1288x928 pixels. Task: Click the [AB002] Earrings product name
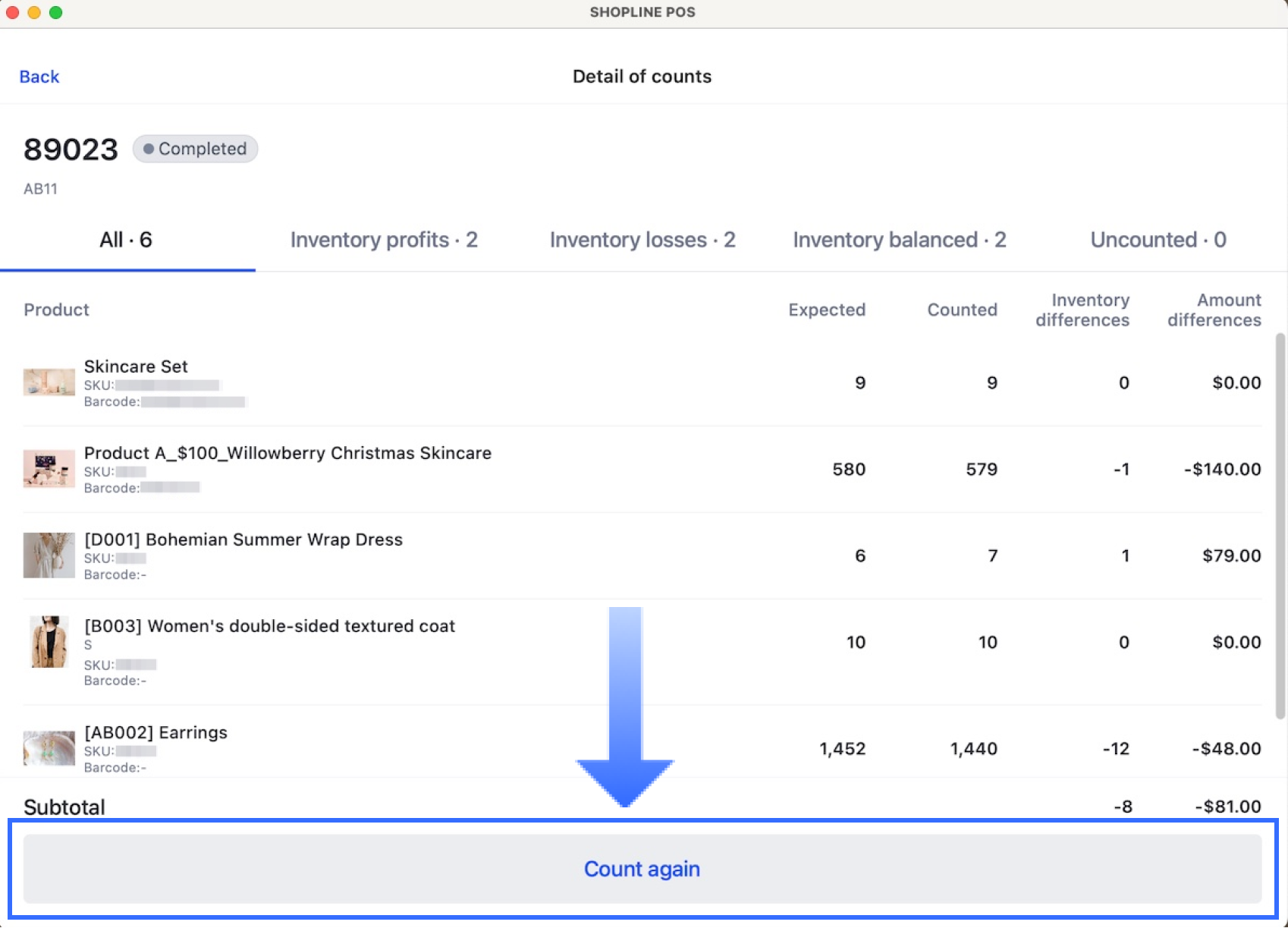point(156,732)
